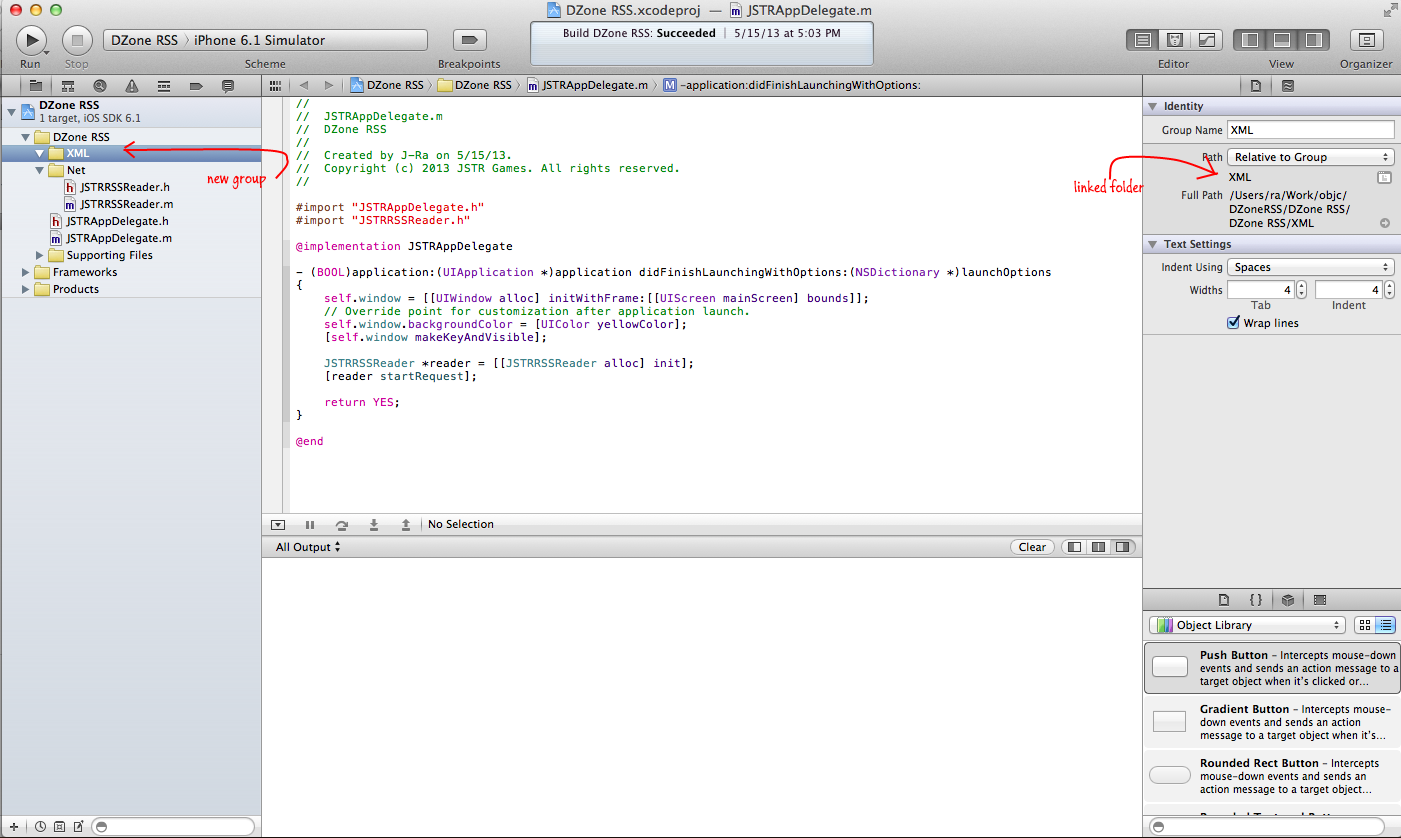Expand the Frameworks group
This screenshot has height=838, width=1401.
[27, 272]
